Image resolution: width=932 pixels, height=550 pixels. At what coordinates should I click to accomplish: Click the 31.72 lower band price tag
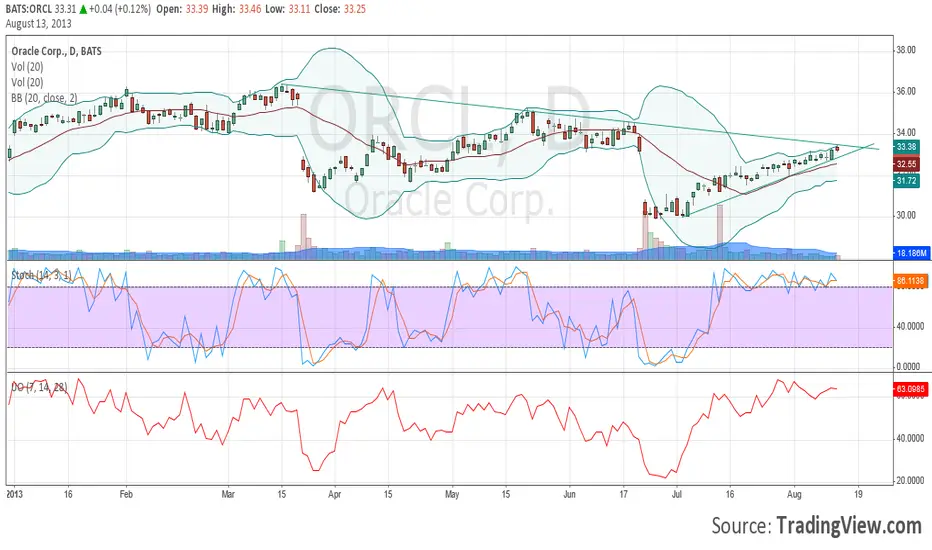906,180
